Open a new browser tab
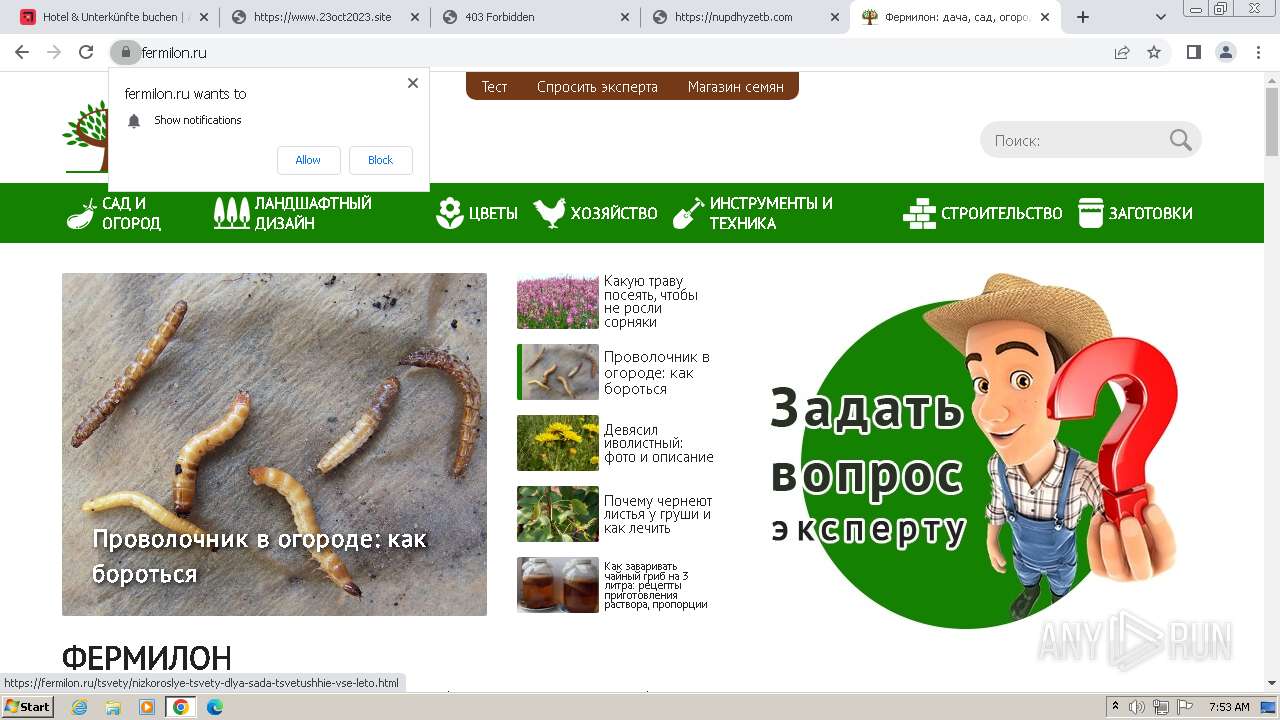 1082,17
